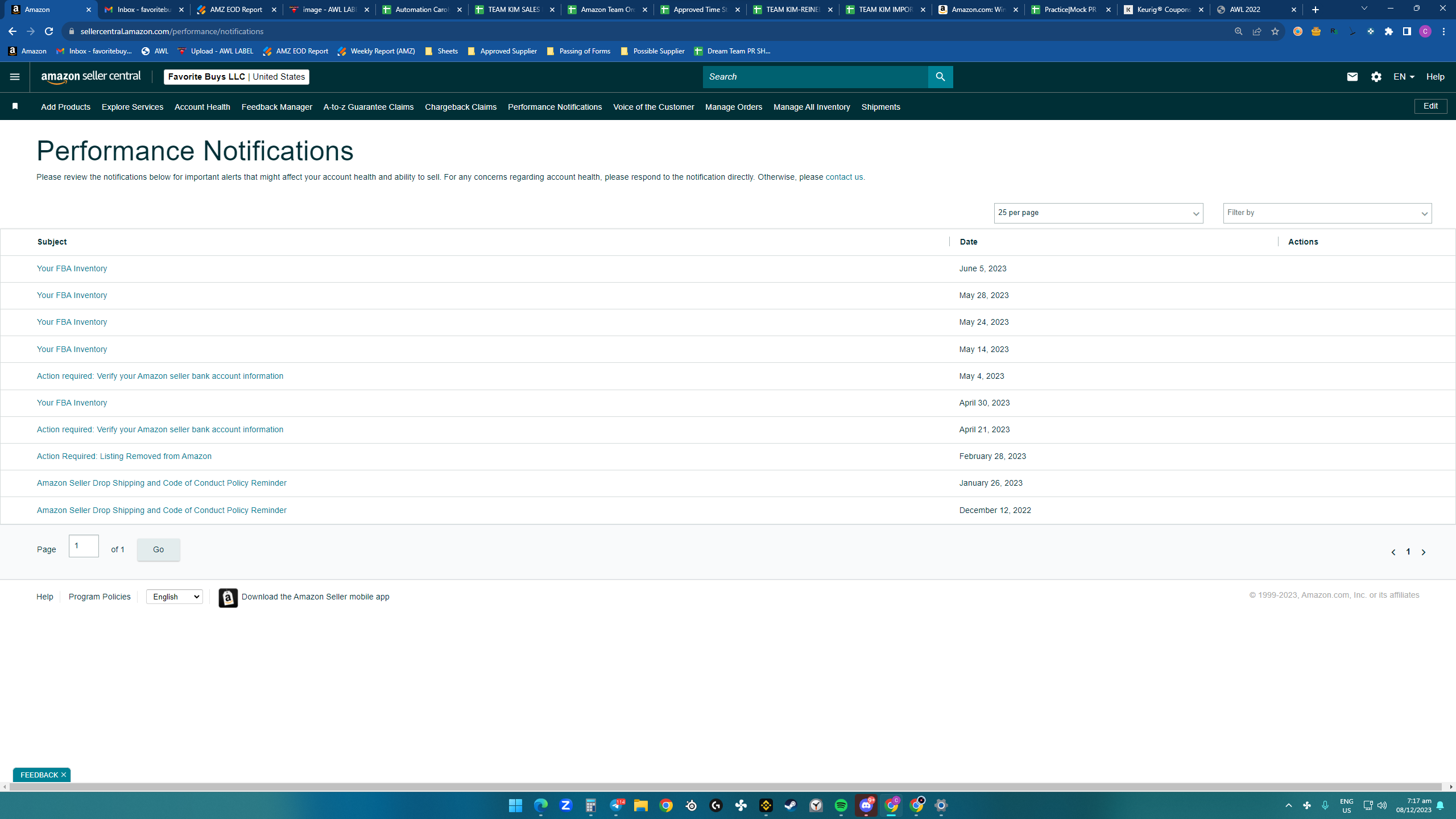This screenshot has height=819, width=1456.
Task: Open Your FBA Inventory from June 5, 2023
Action: 72,268
